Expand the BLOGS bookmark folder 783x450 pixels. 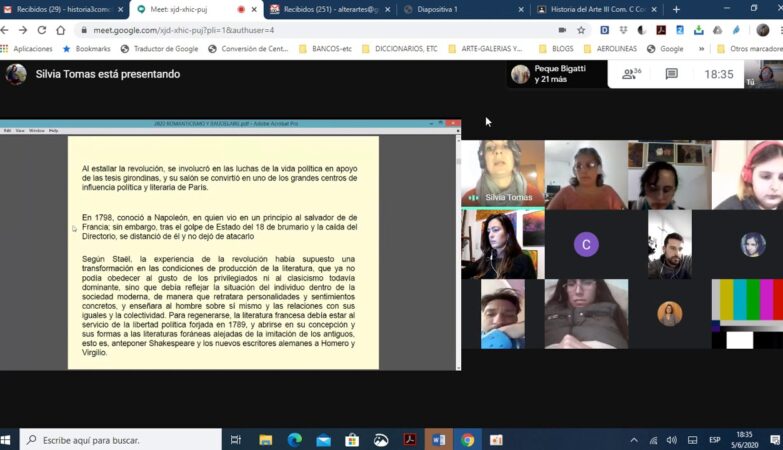[556, 49]
